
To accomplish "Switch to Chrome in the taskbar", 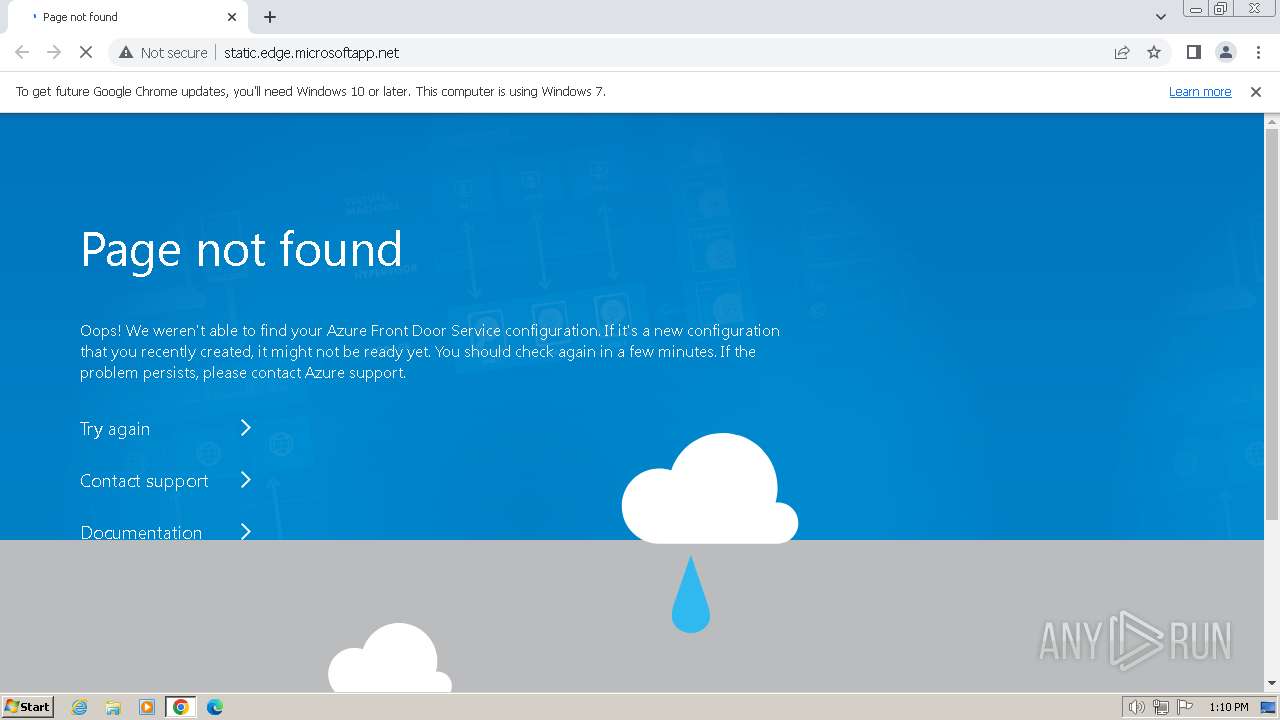I will point(181,707).
